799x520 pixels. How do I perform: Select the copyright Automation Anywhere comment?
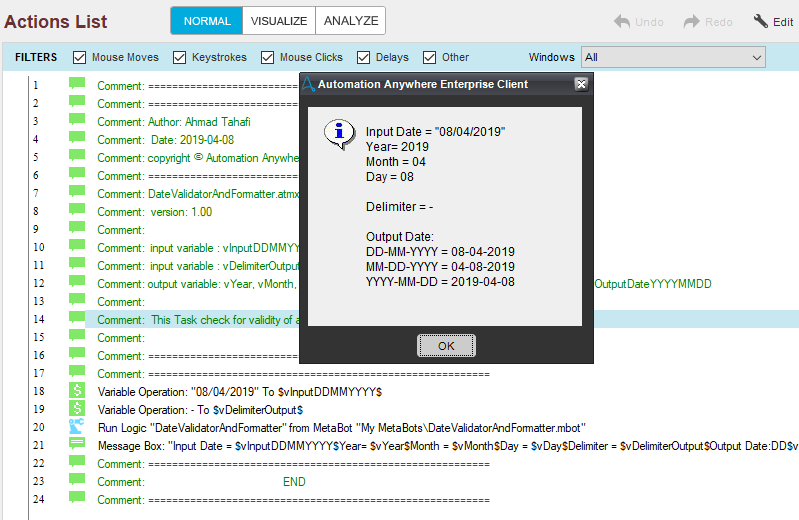pos(198,158)
